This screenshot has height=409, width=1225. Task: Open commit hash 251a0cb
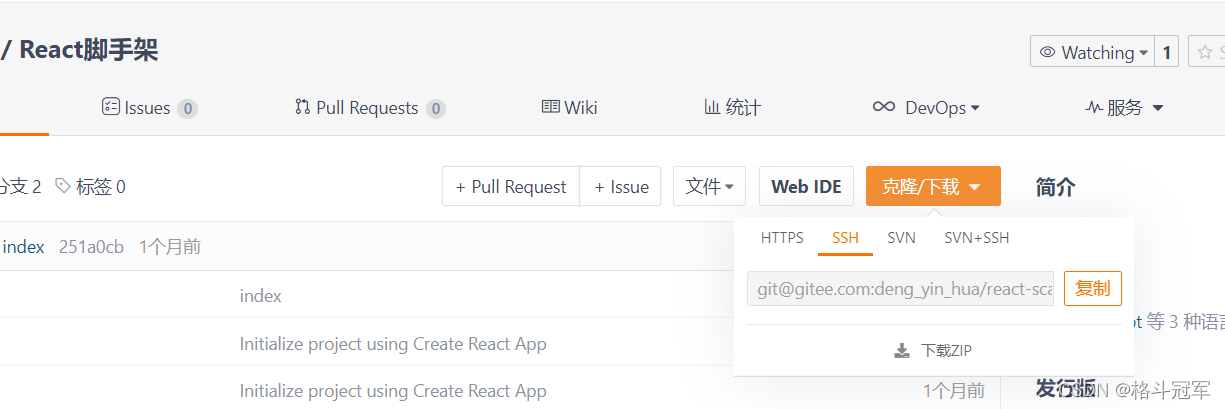[91, 246]
